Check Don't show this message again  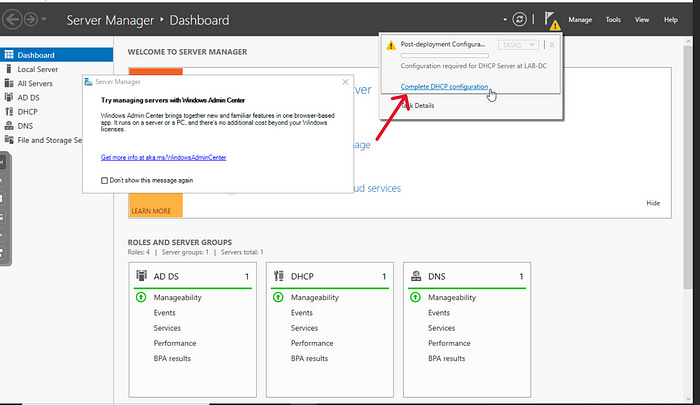104,180
